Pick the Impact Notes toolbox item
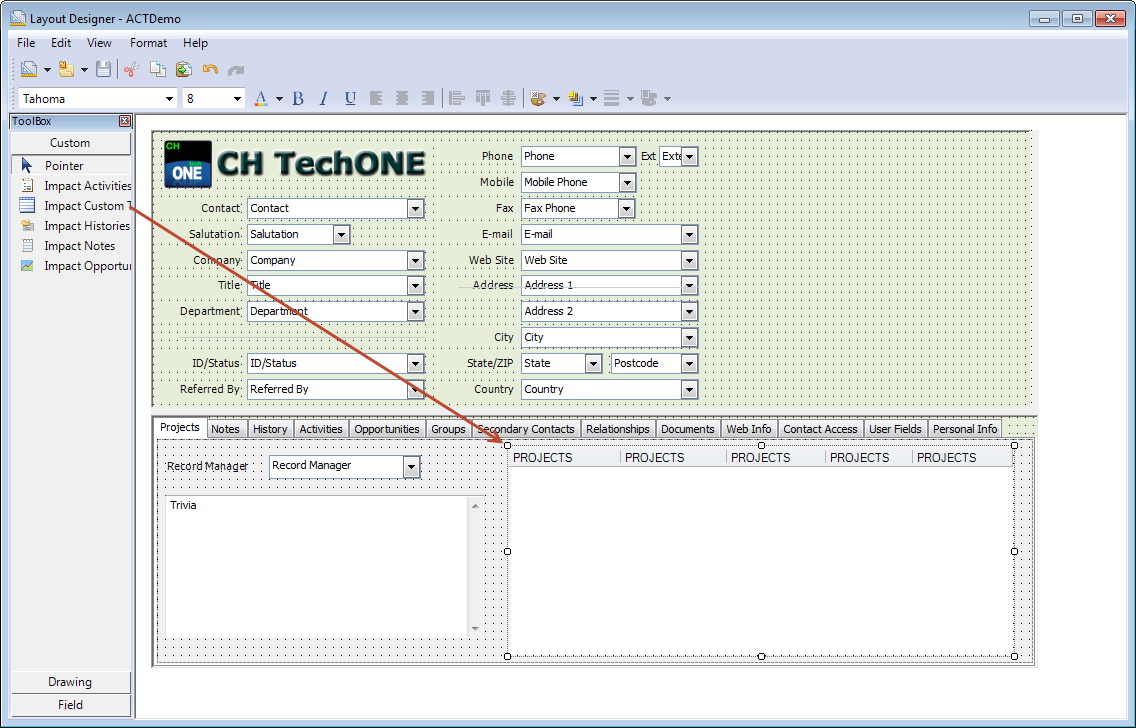The width and height of the screenshot is (1136, 728). coord(79,246)
